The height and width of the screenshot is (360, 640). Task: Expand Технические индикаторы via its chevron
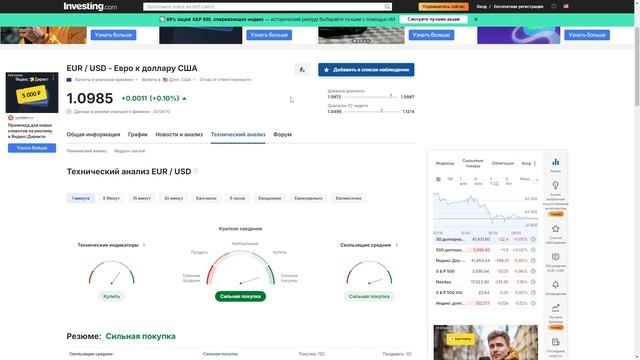[x=144, y=245]
